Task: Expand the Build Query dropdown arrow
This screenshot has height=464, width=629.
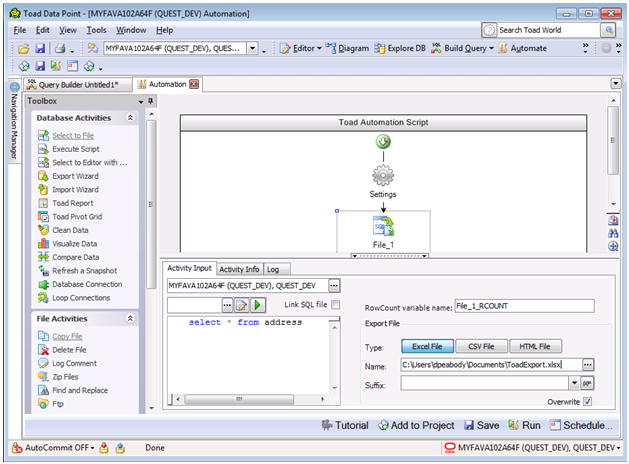Action: (x=491, y=49)
